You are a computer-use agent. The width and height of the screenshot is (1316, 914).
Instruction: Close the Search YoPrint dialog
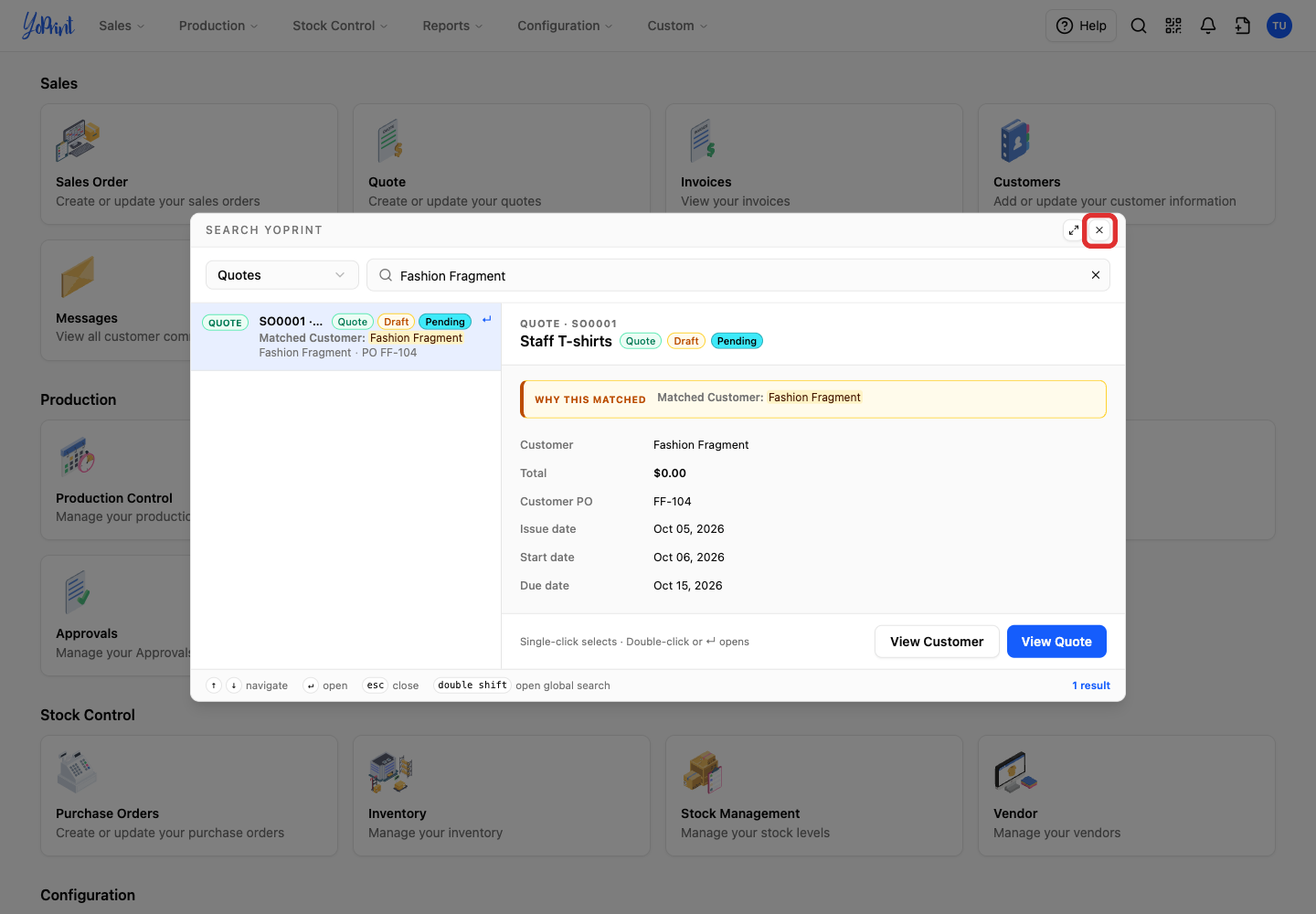(1099, 230)
